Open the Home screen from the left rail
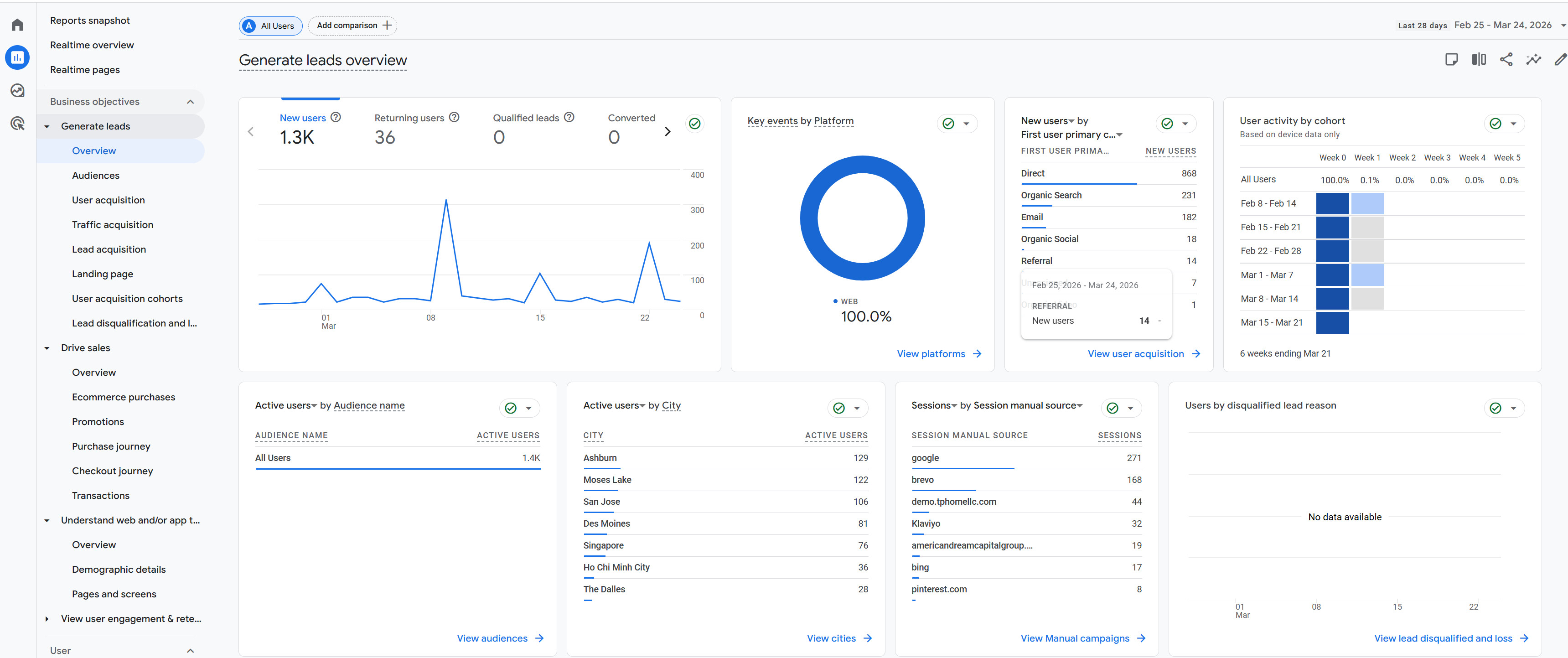The width and height of the screenshot is (1568, 658). [x=16, y=24]
